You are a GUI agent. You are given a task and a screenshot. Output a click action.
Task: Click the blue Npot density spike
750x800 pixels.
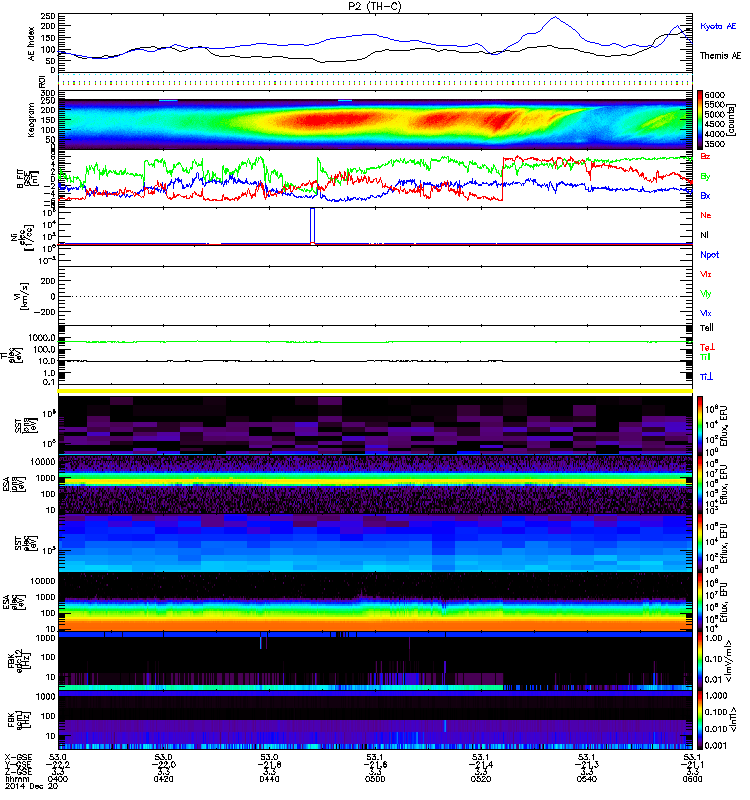(313, 226)
